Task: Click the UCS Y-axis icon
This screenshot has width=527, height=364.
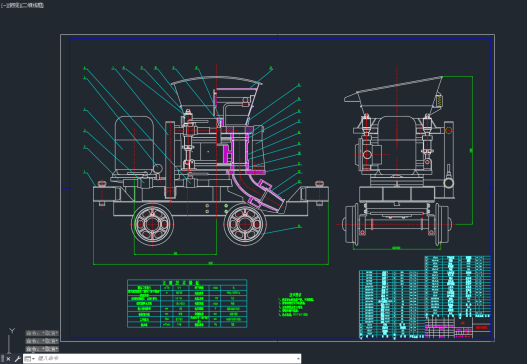Action: coord(12,331)
